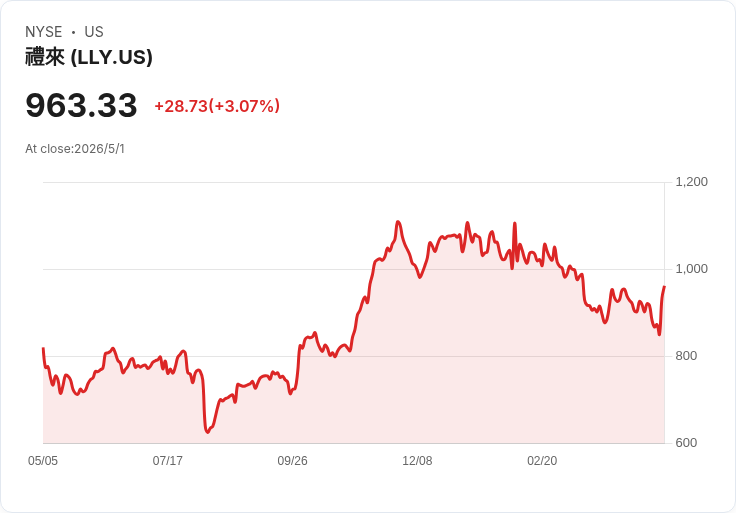This screenshot has height=513, width=736.
Task: Click the 09/26 date axis label
Action: click(x=292, y=461)
